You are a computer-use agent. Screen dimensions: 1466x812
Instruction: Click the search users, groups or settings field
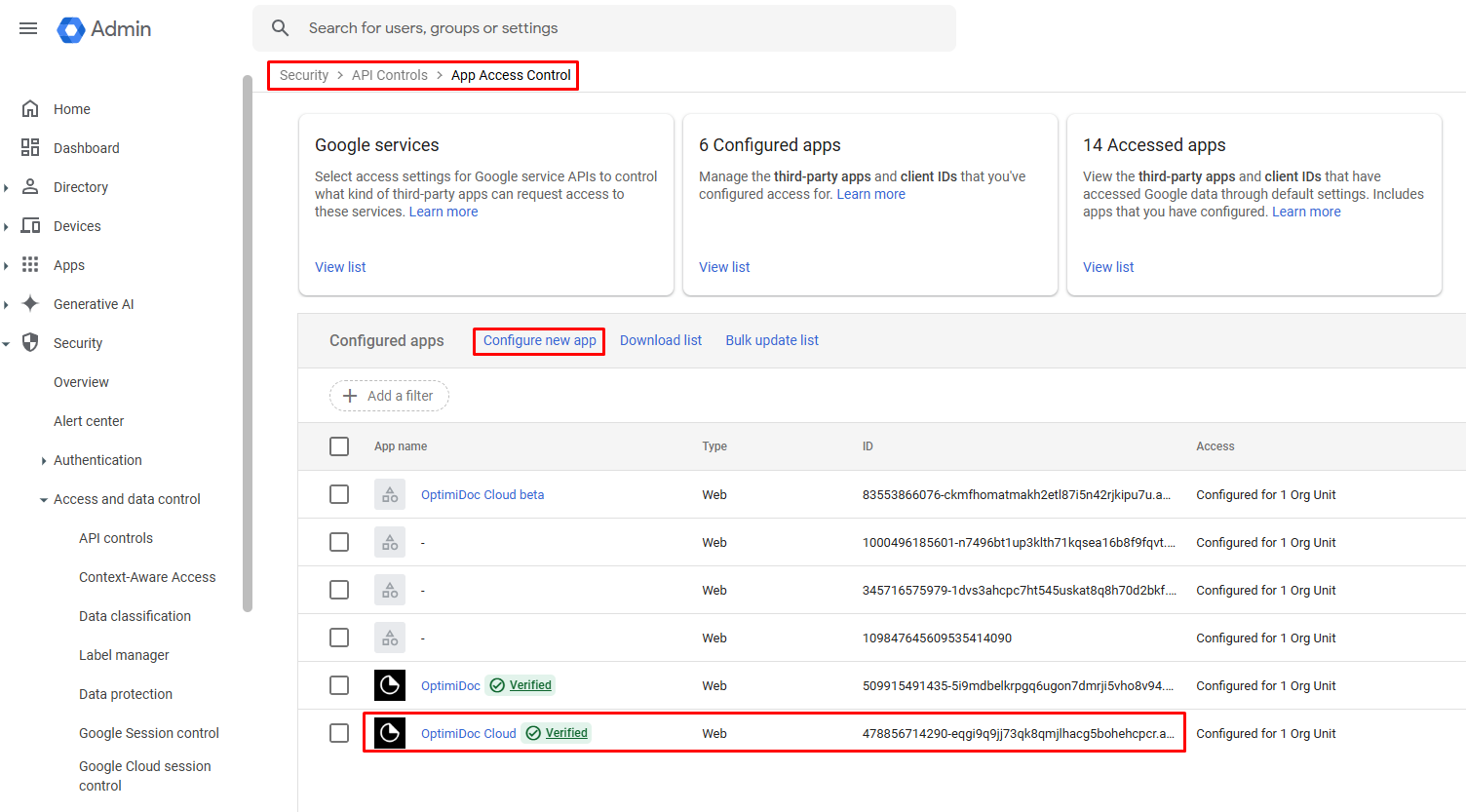pos(604,28)
